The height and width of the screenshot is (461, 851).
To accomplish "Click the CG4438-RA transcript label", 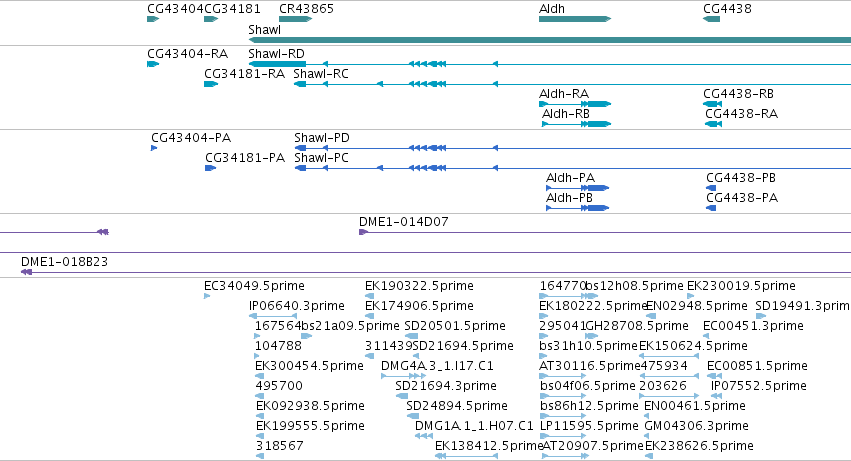I will [741, 114].
